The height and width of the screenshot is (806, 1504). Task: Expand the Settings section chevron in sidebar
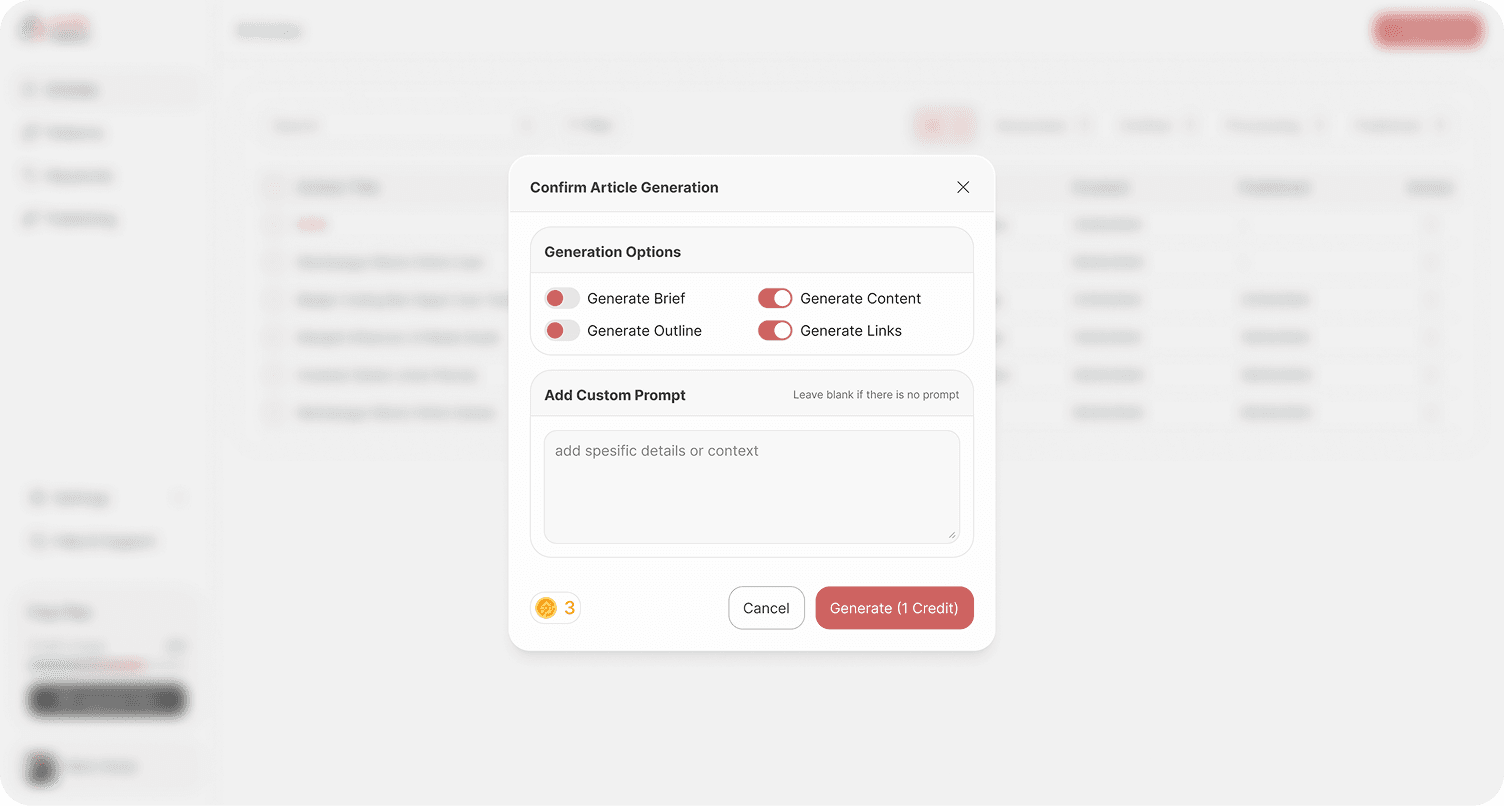pos(178,497)
